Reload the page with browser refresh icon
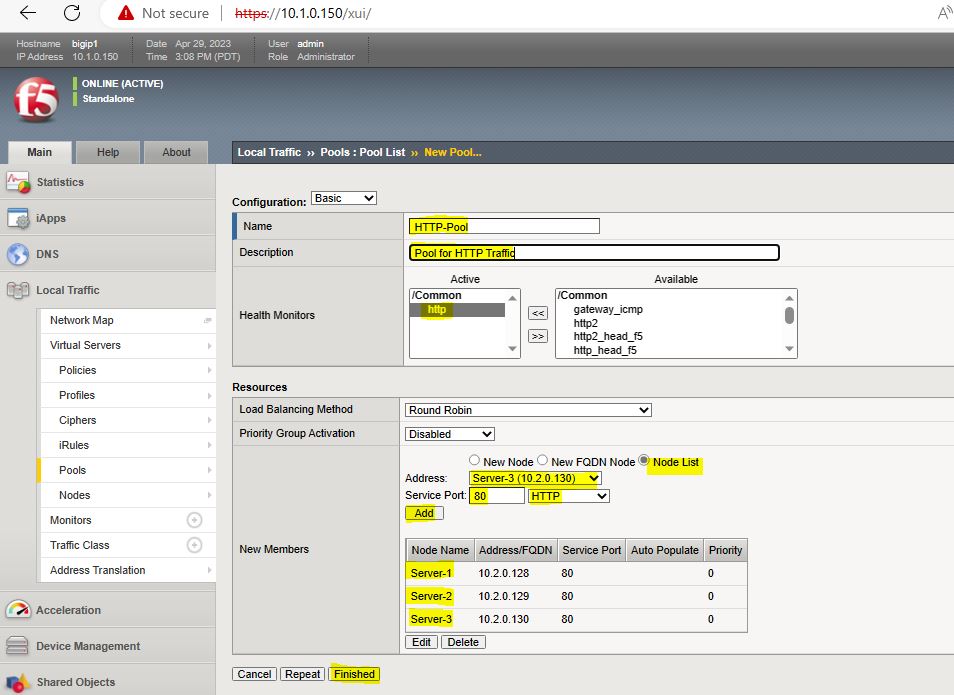954x695 pixels. (72, 13)
